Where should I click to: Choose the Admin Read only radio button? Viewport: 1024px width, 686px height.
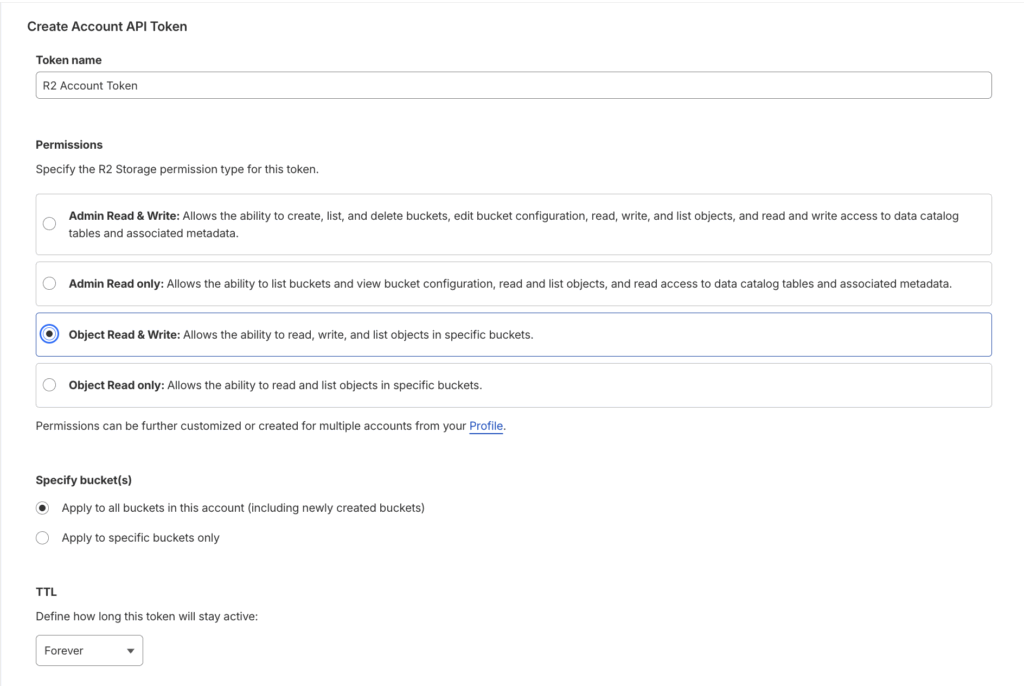click(x=49, y=284)
